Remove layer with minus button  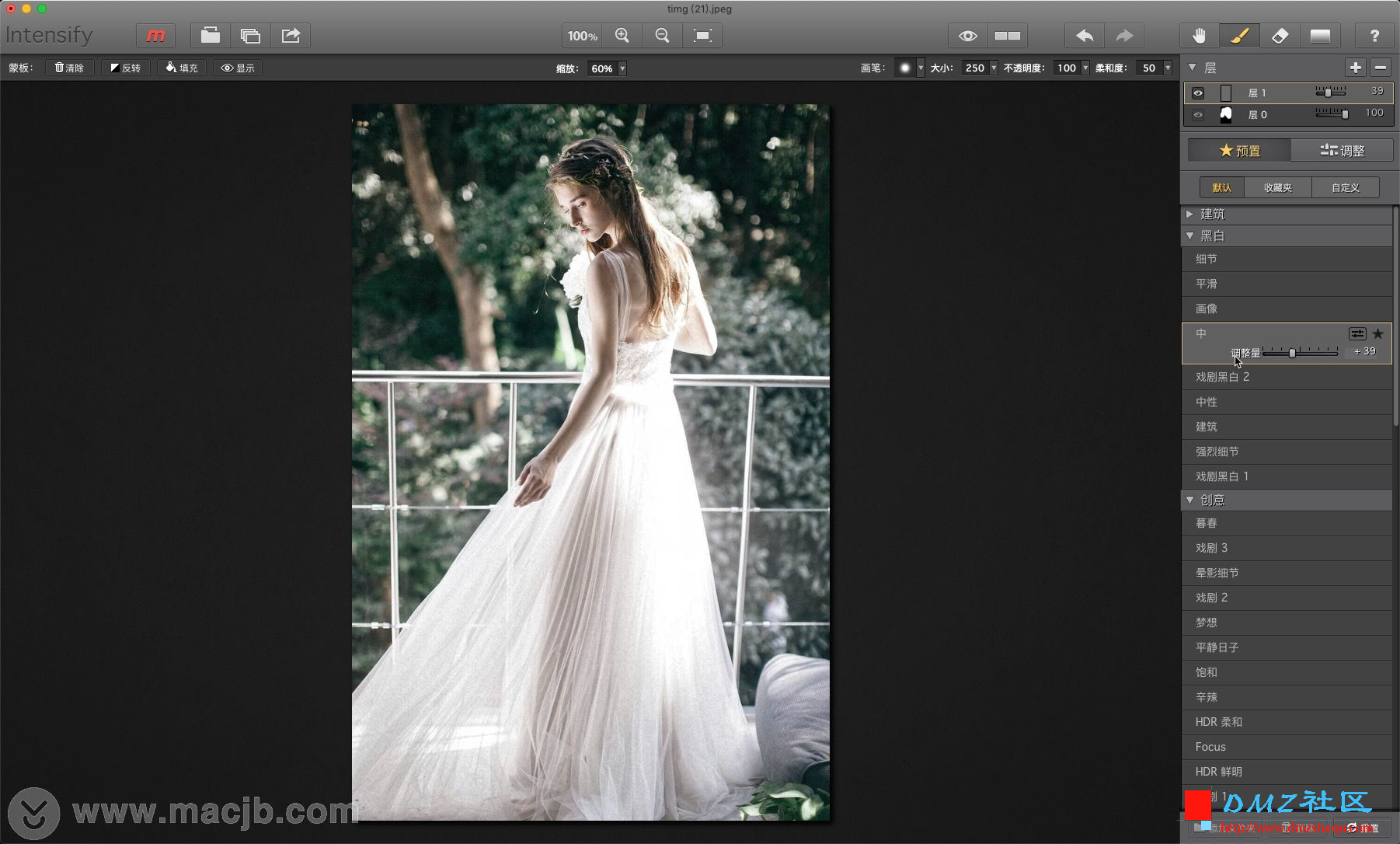click(1381, 68)
